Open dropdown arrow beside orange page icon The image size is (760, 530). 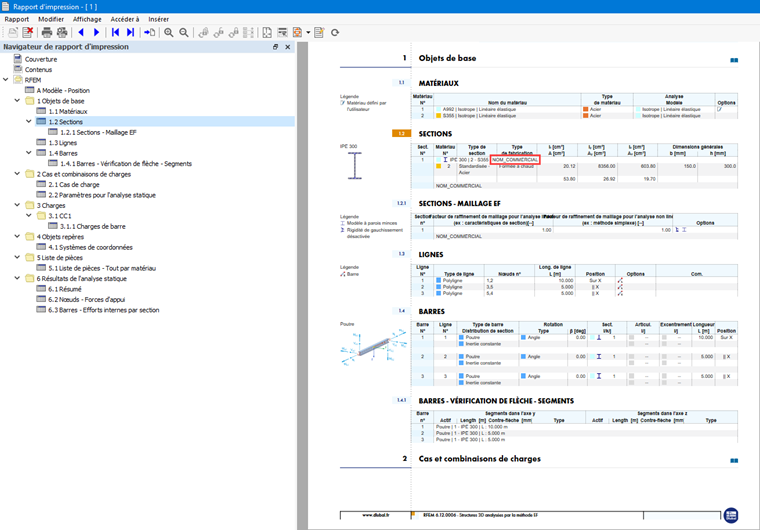point(308,32)
